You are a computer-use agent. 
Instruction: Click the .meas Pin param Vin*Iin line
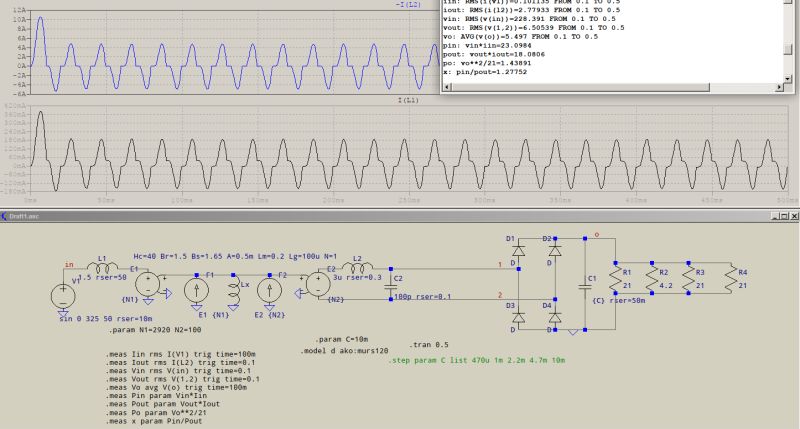[157, 396]
